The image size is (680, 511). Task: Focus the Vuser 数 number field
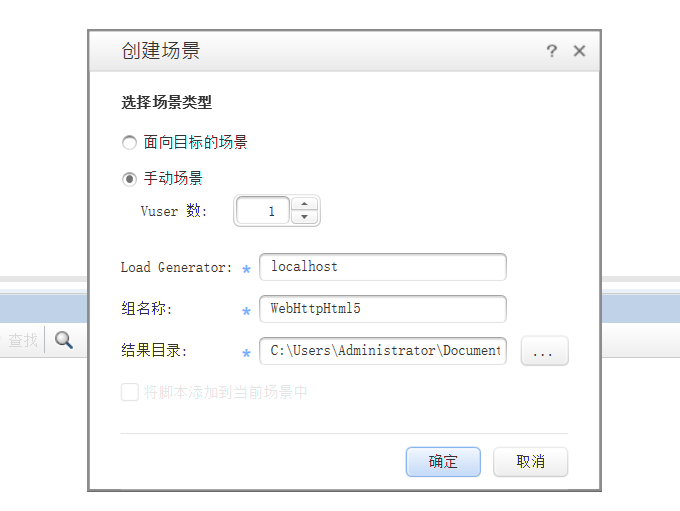pos(263,211)
